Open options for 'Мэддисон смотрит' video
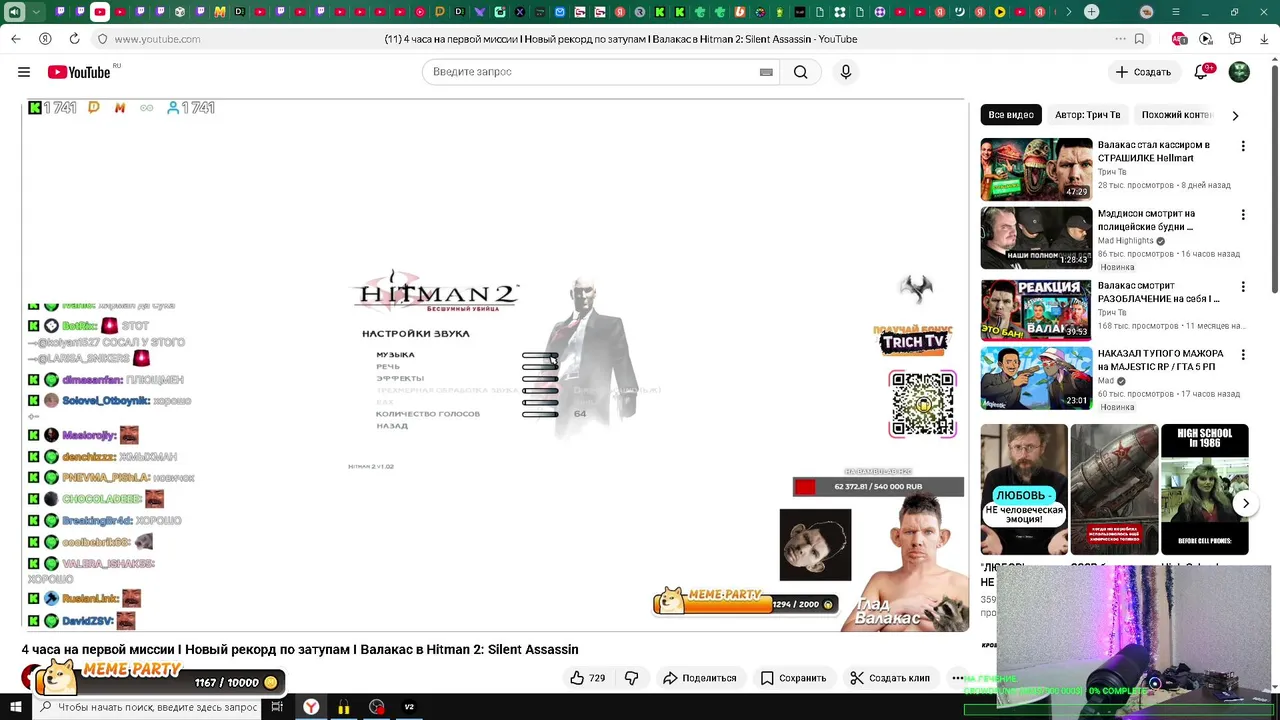The height and width of the screenshot is (720, 1280). [1243, 214]
